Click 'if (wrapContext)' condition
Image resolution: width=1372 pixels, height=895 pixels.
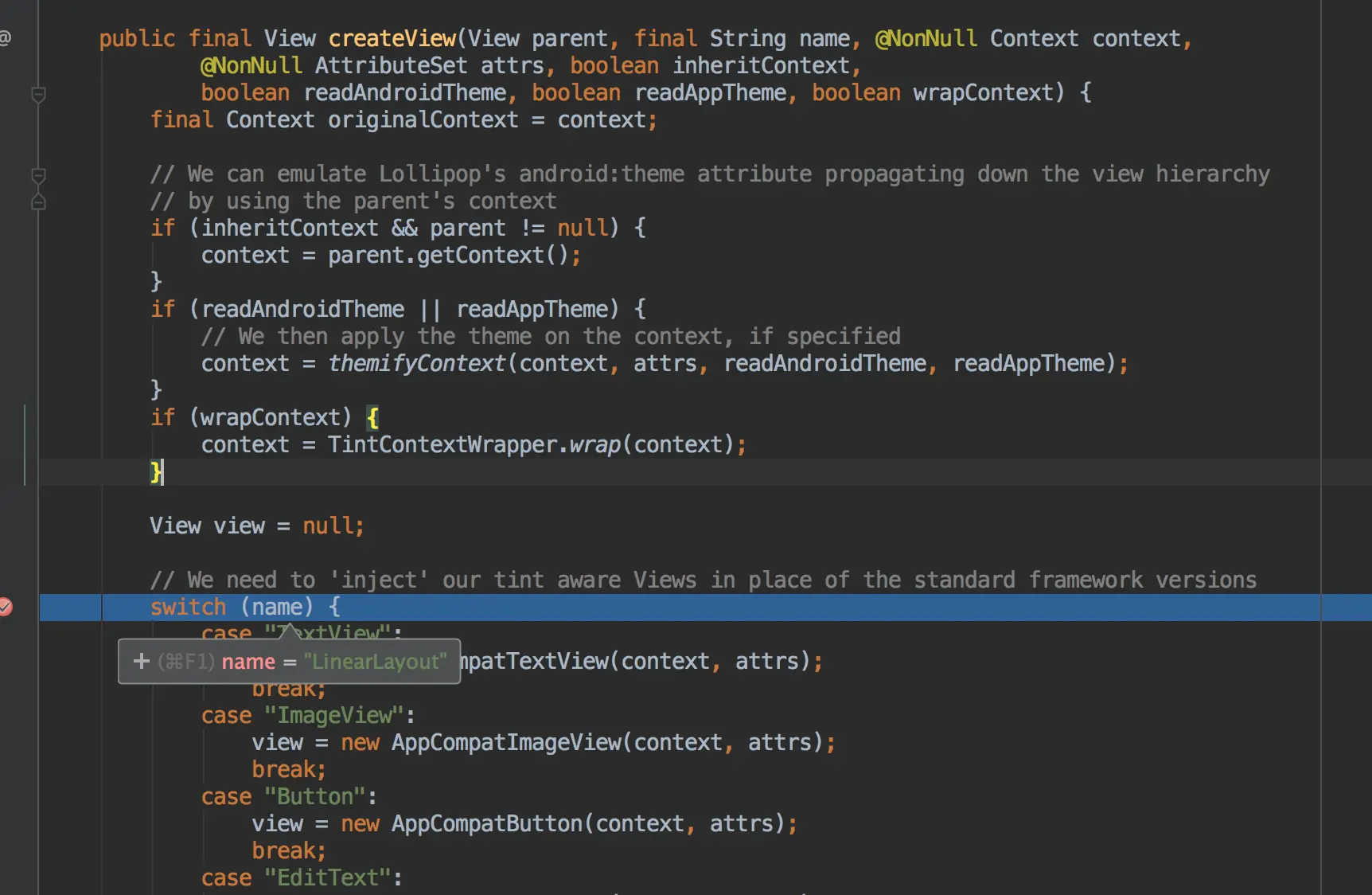[251, 417]
